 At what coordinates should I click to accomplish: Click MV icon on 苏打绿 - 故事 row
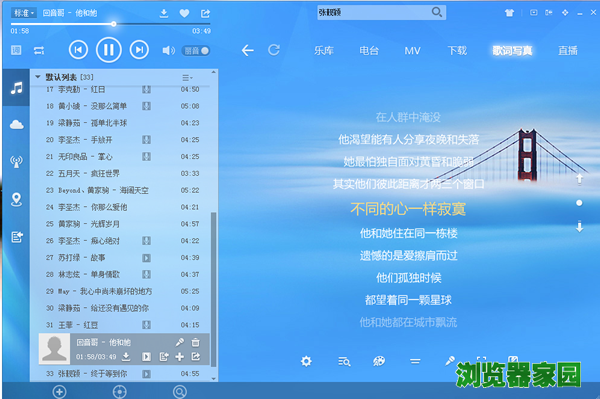point(146,258)
